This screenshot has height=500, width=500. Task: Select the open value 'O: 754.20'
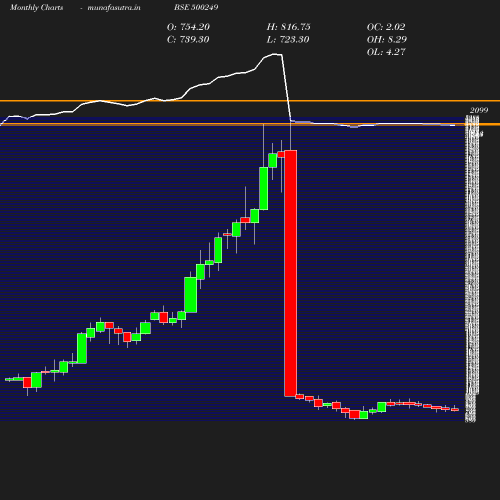point(188,27)
